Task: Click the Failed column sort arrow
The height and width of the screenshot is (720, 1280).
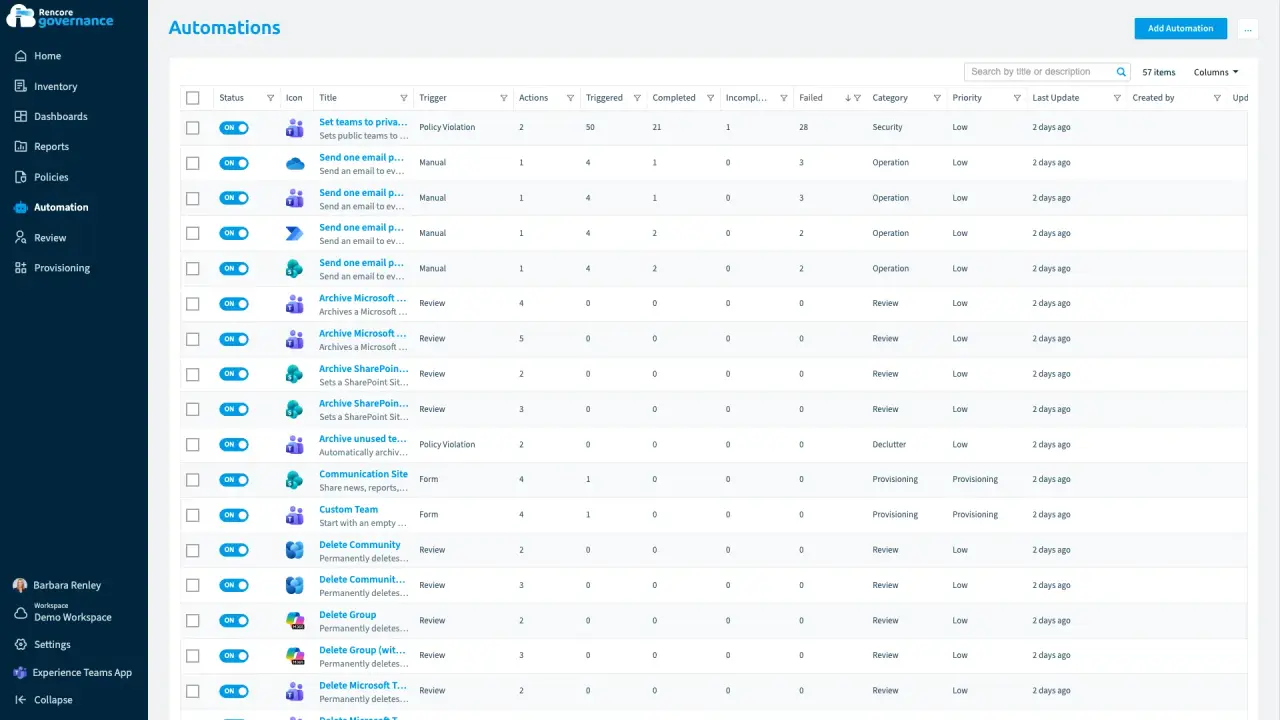Action: [x=848, y=98]
